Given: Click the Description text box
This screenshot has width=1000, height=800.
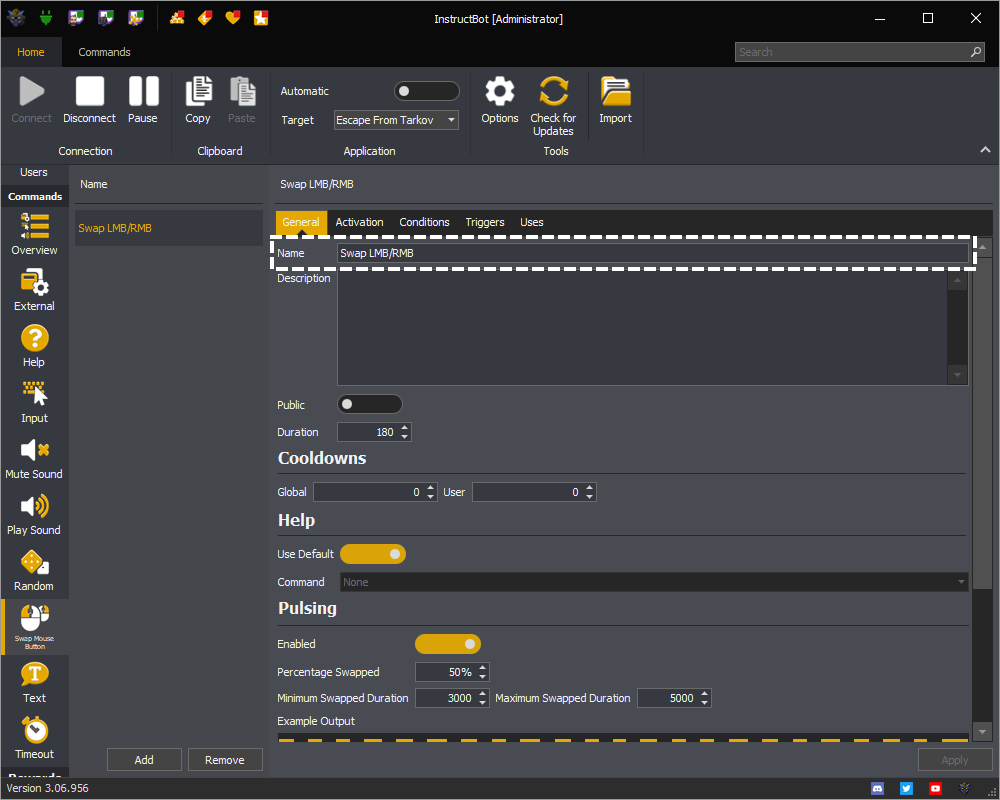Looking at the screenshot, I should click(642, 327).
